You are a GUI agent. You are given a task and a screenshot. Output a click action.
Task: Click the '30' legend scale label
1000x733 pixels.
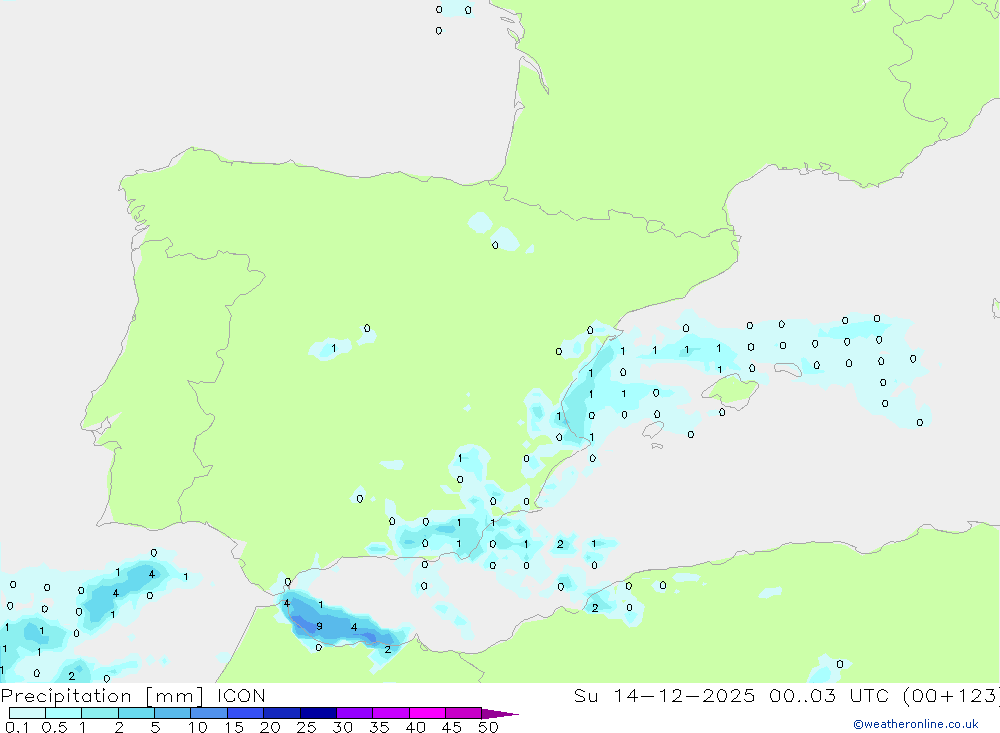coord(343,727)
